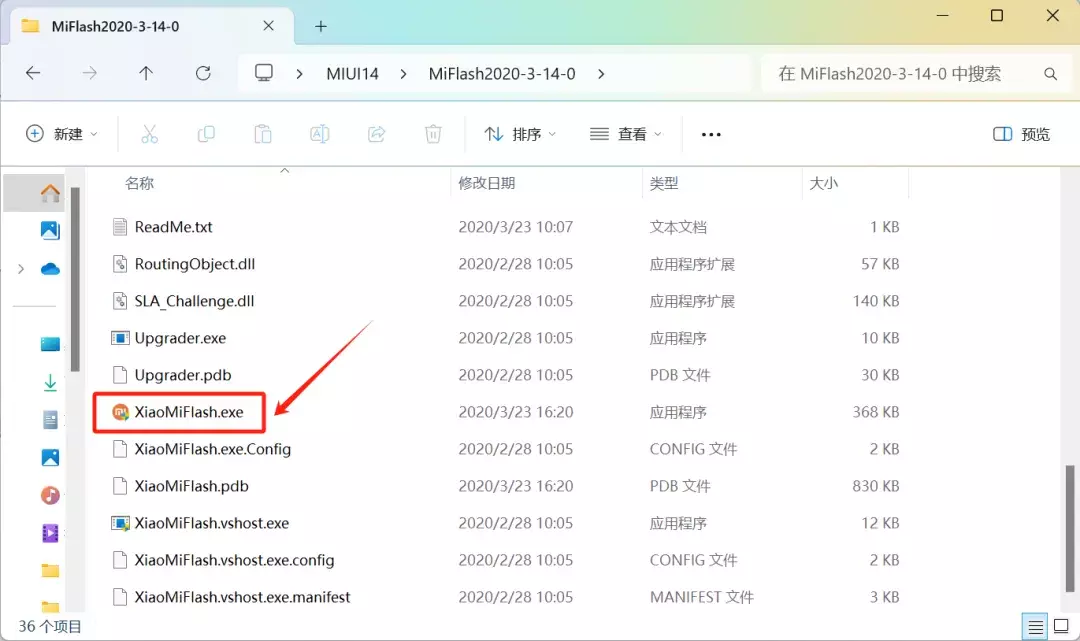Click the MANIFEST 文件 type cell

click(701, 597)
